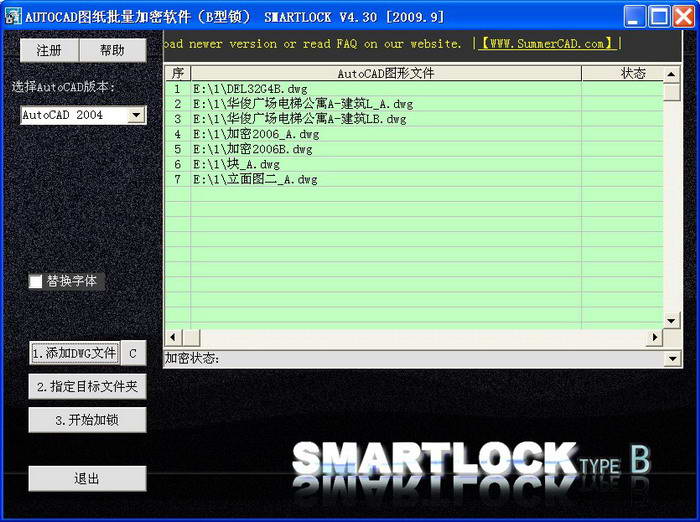Open the 帮助 help button
Image resolution: width=700 pixels, height=522 pixels.
point(112,50)
